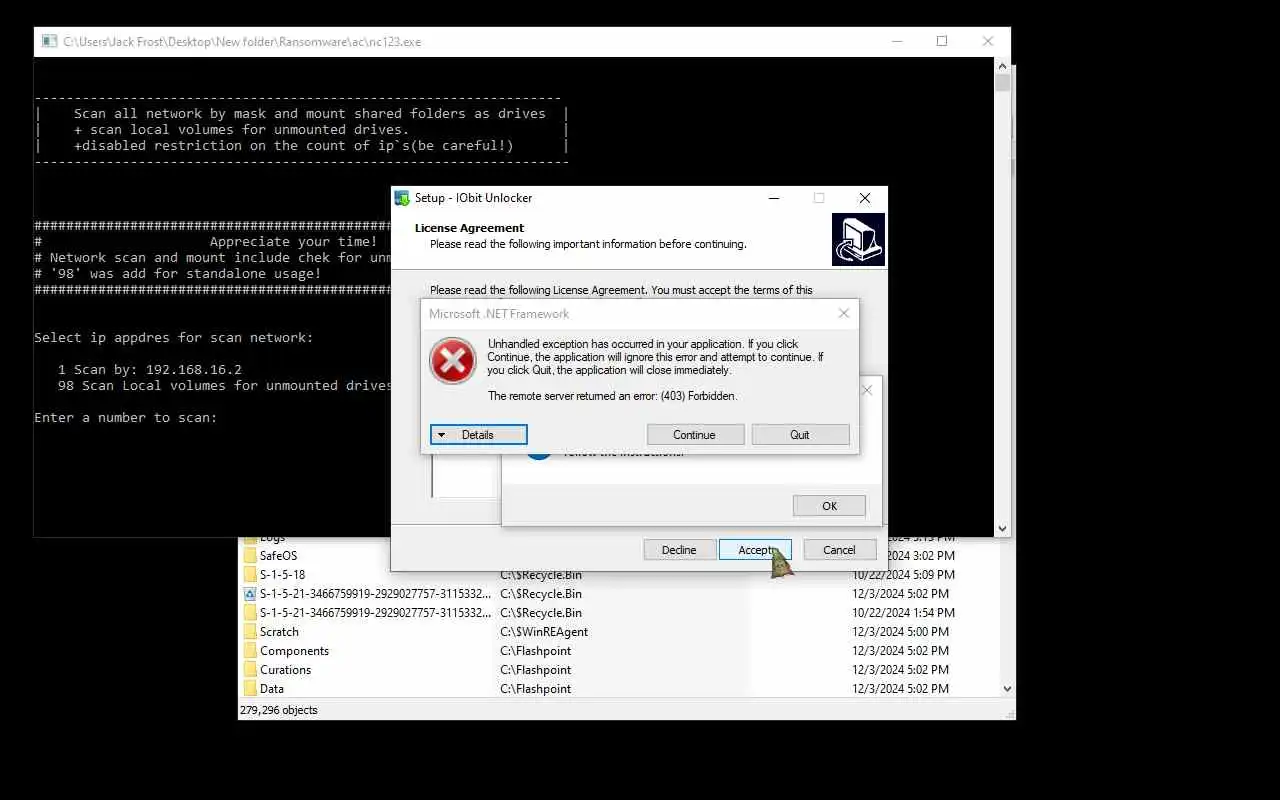
Task: Click the file list scrollbar down arrow
Action: pyautogui.click(x=1007, y=689)
